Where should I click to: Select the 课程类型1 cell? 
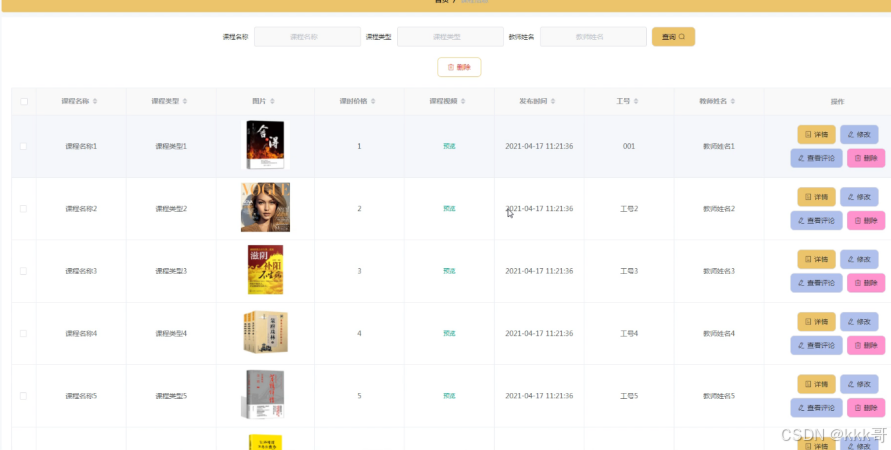[171, 146]
